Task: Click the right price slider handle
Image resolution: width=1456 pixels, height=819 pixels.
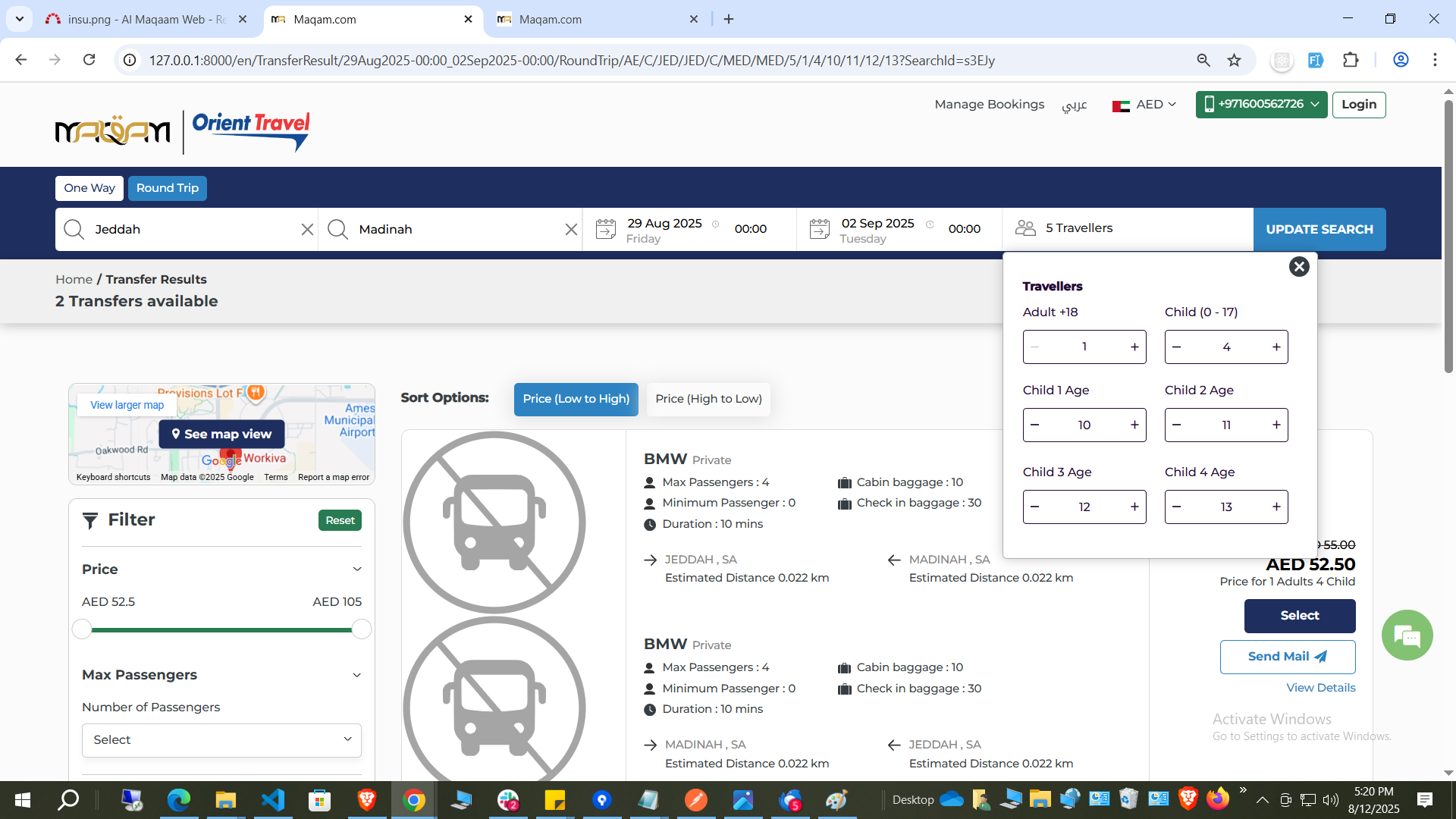Action: pyautogui.click(x=362, y=629)
